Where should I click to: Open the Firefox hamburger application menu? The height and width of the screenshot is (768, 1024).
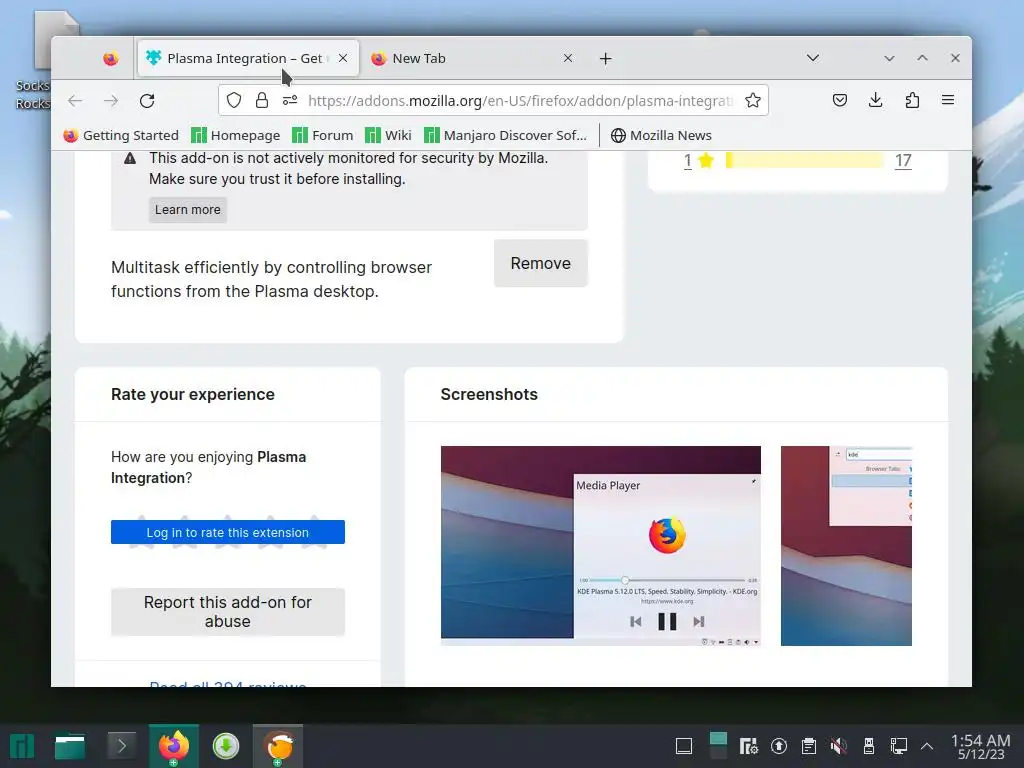(x=948, y=100)
